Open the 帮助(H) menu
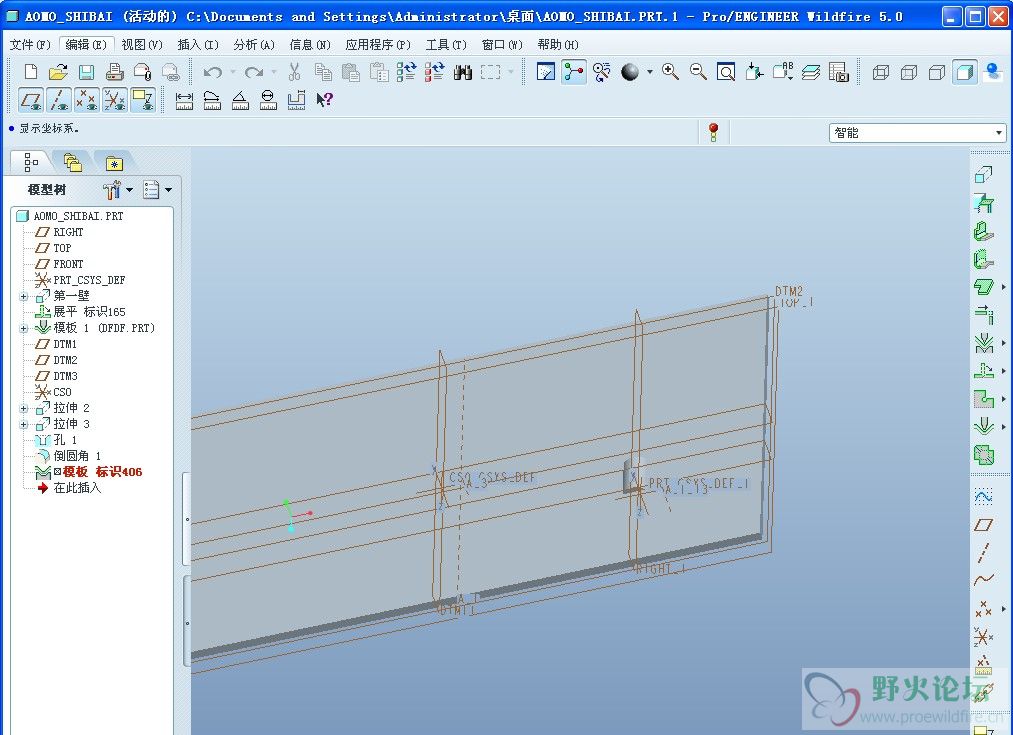Image resolution: width=1013 pixels, height=735 pixels. pyautogui.click(x=558, y=45)
